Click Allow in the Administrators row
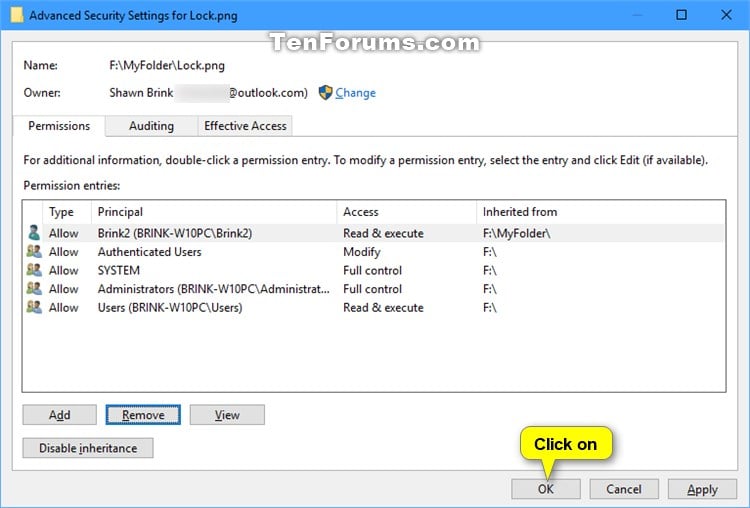750x508 pixels. point(64,289)
